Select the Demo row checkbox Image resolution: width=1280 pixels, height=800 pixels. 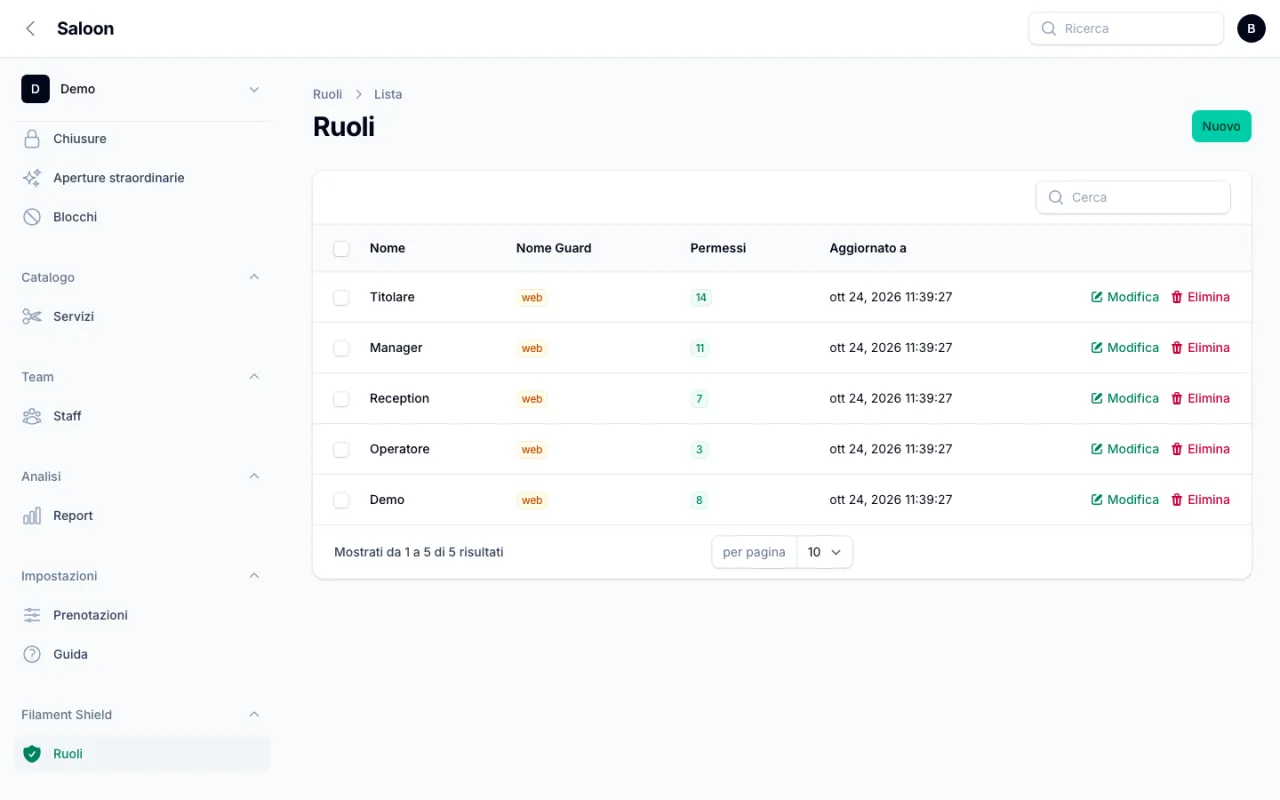pos(341,500)
